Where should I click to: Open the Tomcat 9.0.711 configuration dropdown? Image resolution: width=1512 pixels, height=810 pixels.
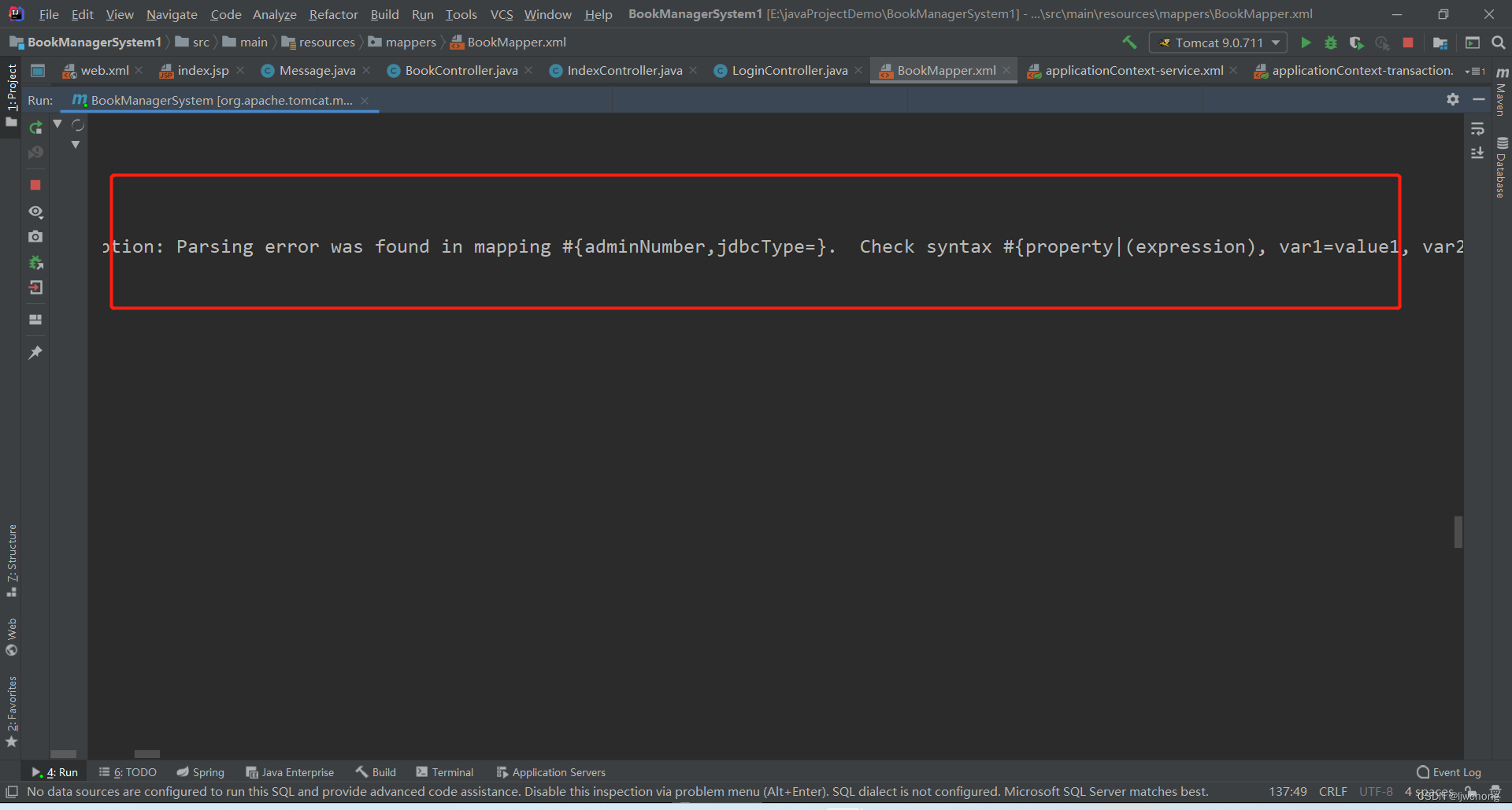1218,43
